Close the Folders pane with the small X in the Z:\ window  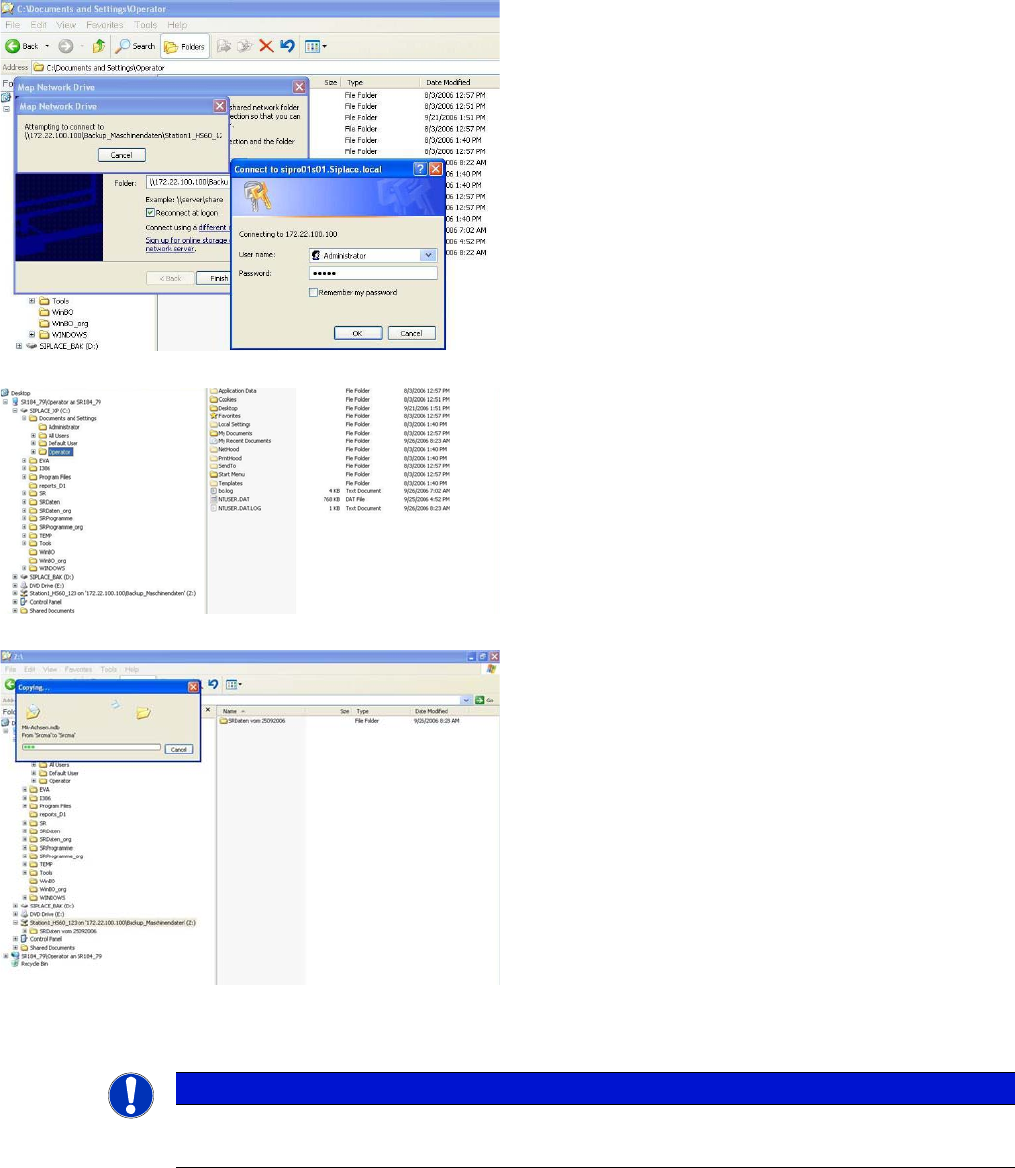[208, 711]
